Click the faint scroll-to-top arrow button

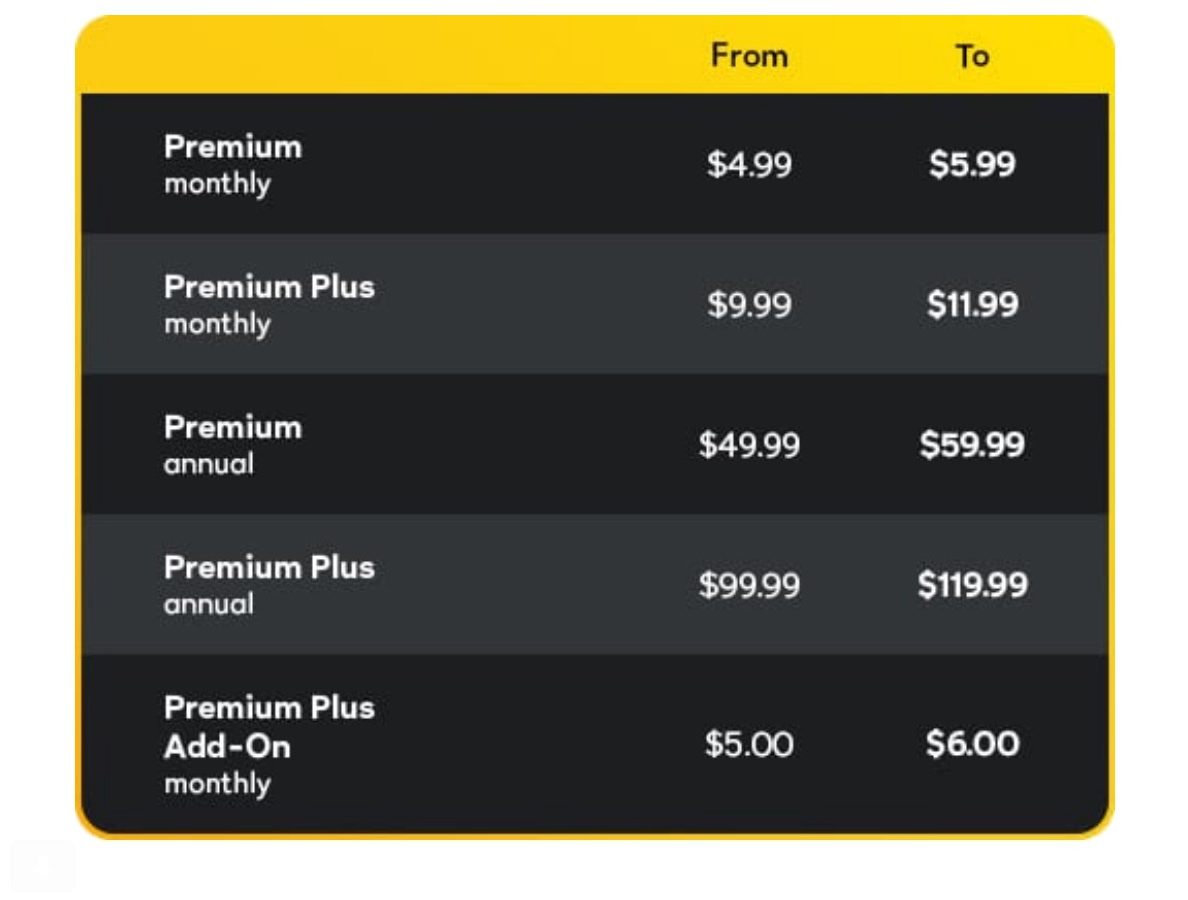click(42, 865)
